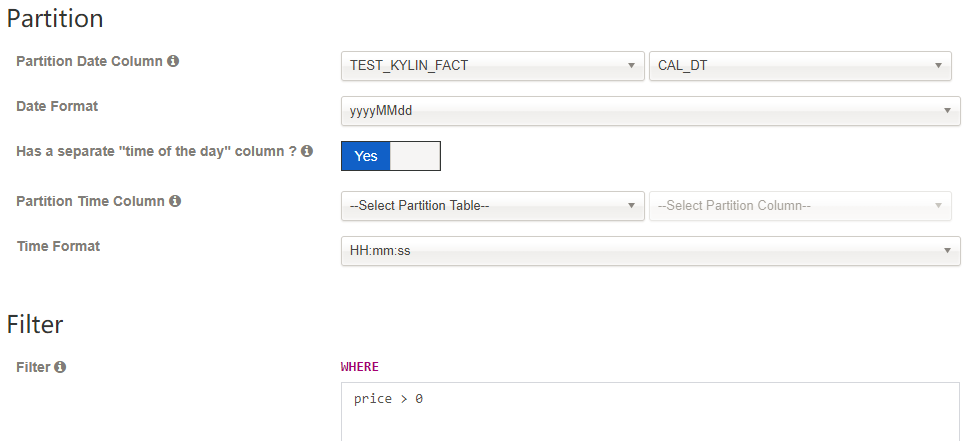Open the "Select Partition Table" dropdown
This screenshot has height=441, width=978.
[x=492, y=206]
